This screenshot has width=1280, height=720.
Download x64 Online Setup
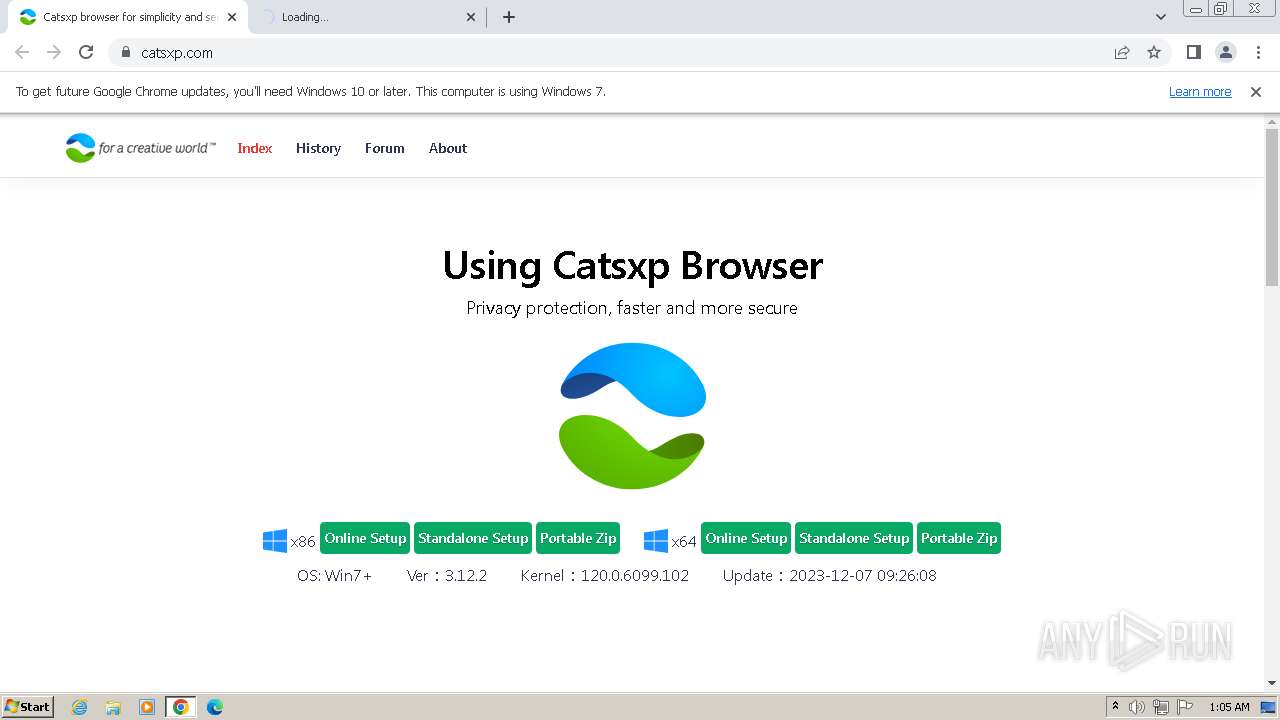point(746,538)
